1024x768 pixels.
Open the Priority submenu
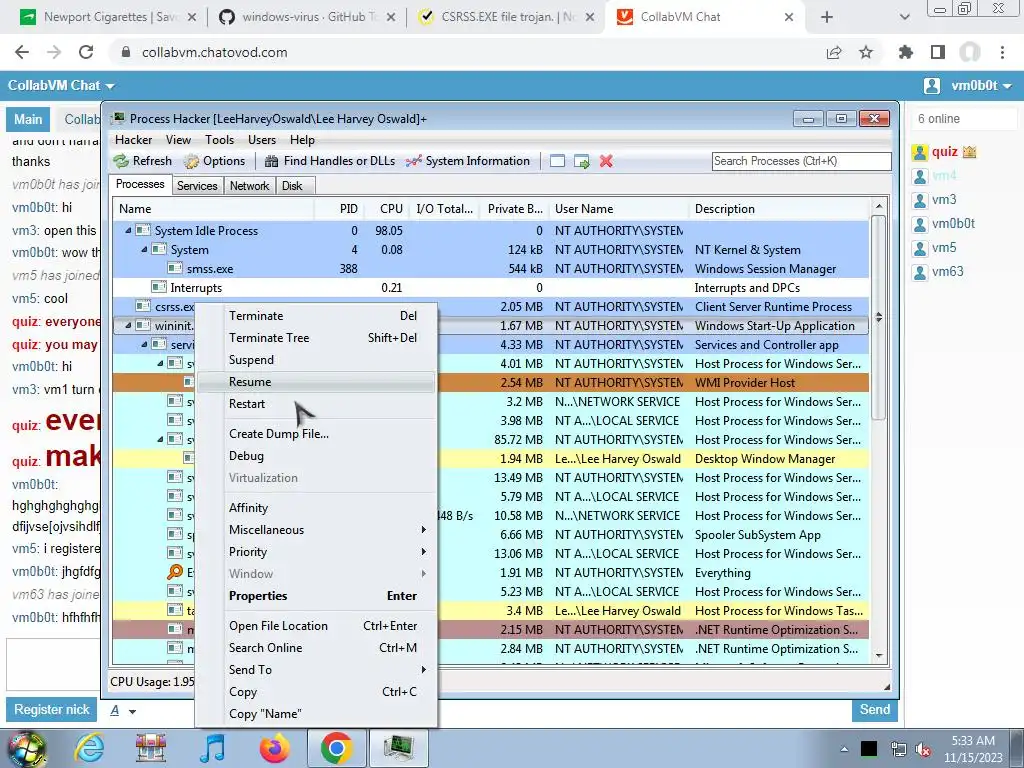(316, 552)
